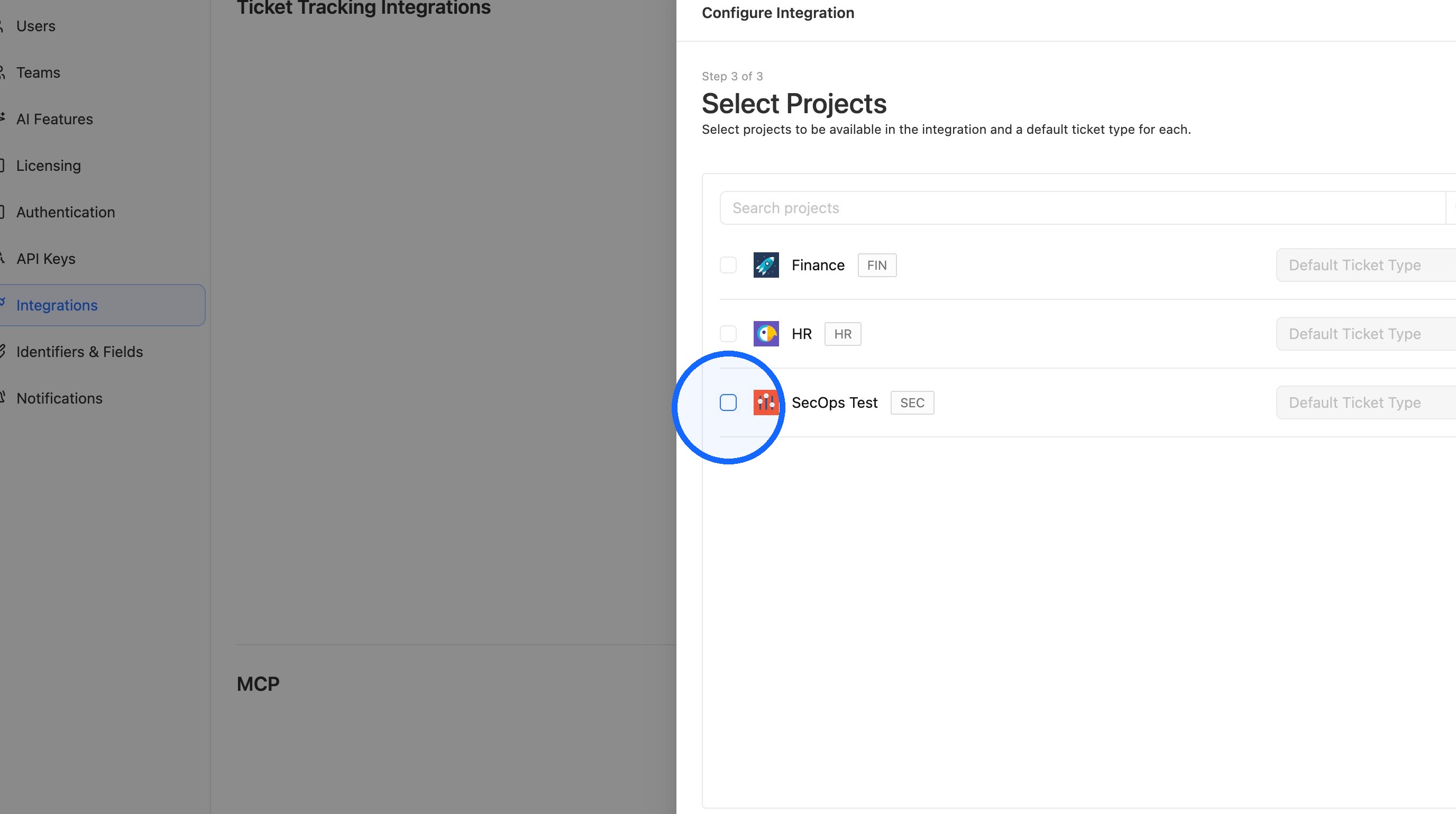
Task: Click the Ticket Tracking Integrations heading
Action: point(363,7)
